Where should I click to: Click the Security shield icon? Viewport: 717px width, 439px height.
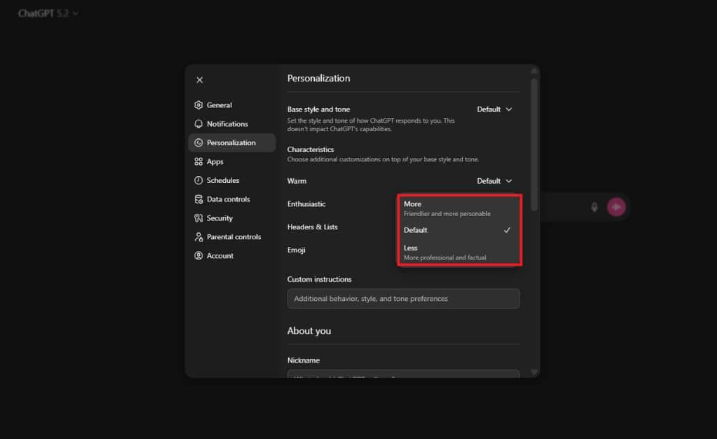click(199, 218)
